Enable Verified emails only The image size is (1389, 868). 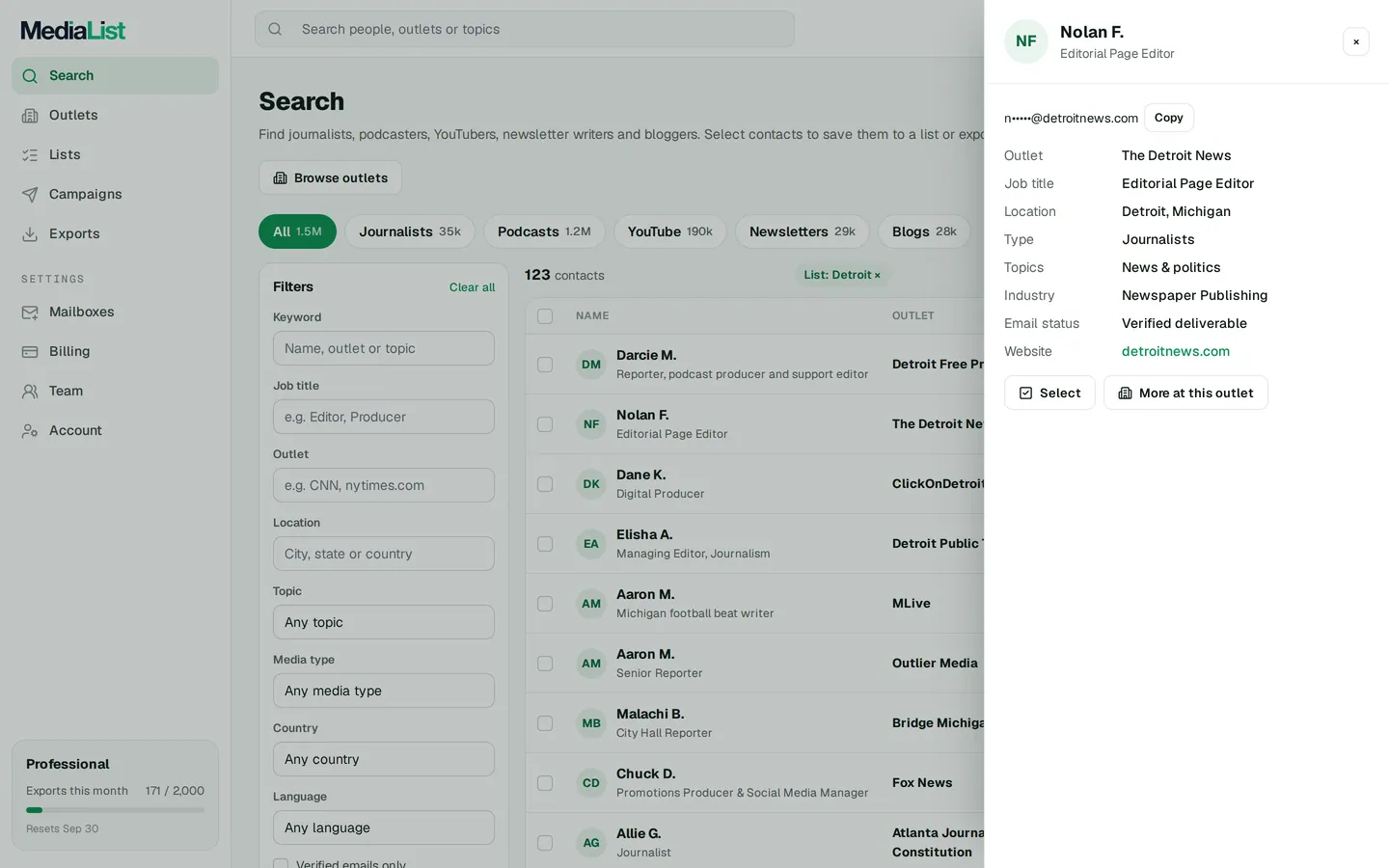(281, 864)
